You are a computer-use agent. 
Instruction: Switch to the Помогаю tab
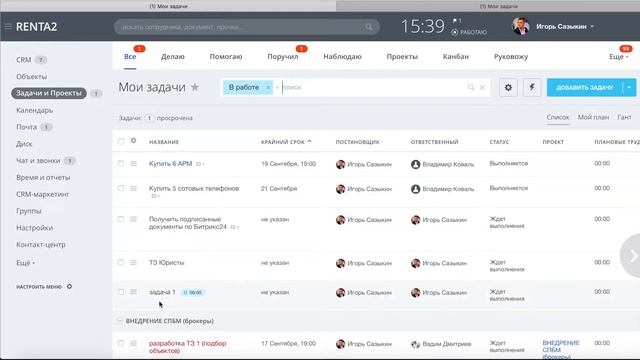pos(226,57)
